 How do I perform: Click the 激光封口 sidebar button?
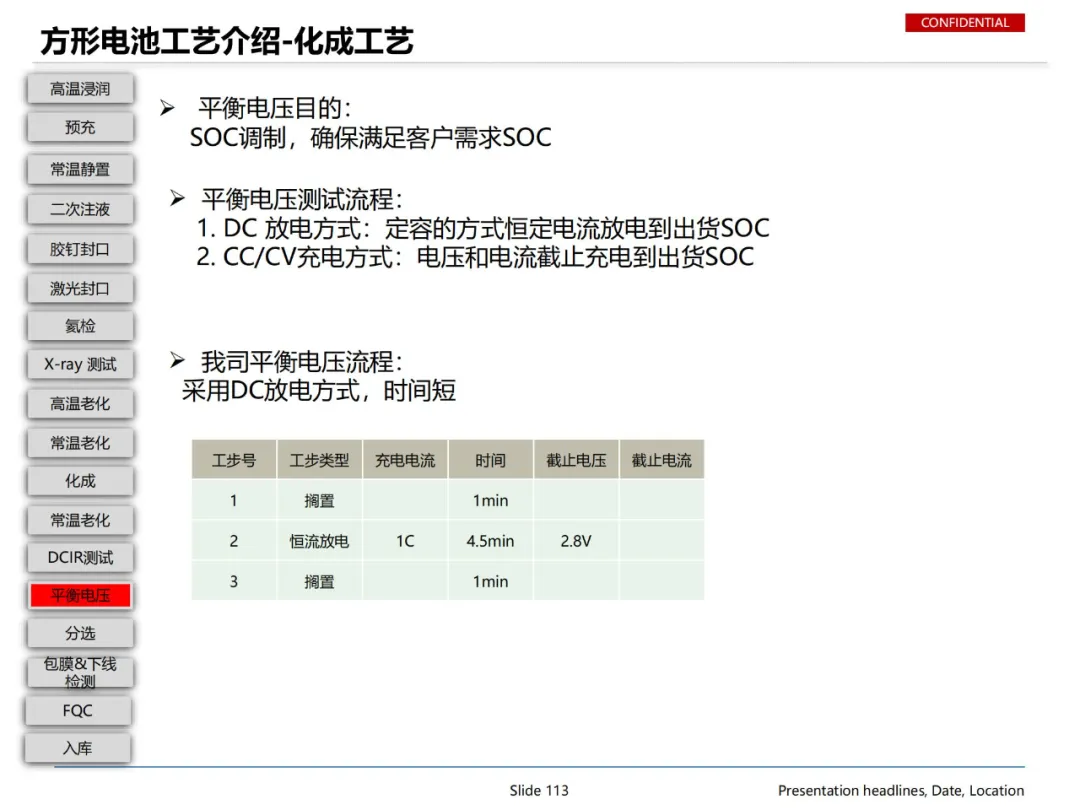point(80,289)
